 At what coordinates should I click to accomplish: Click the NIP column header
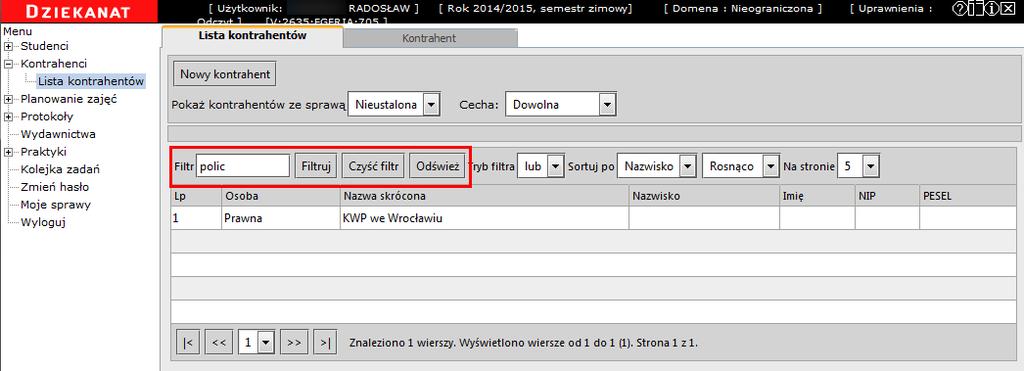[x=887, y=196]
